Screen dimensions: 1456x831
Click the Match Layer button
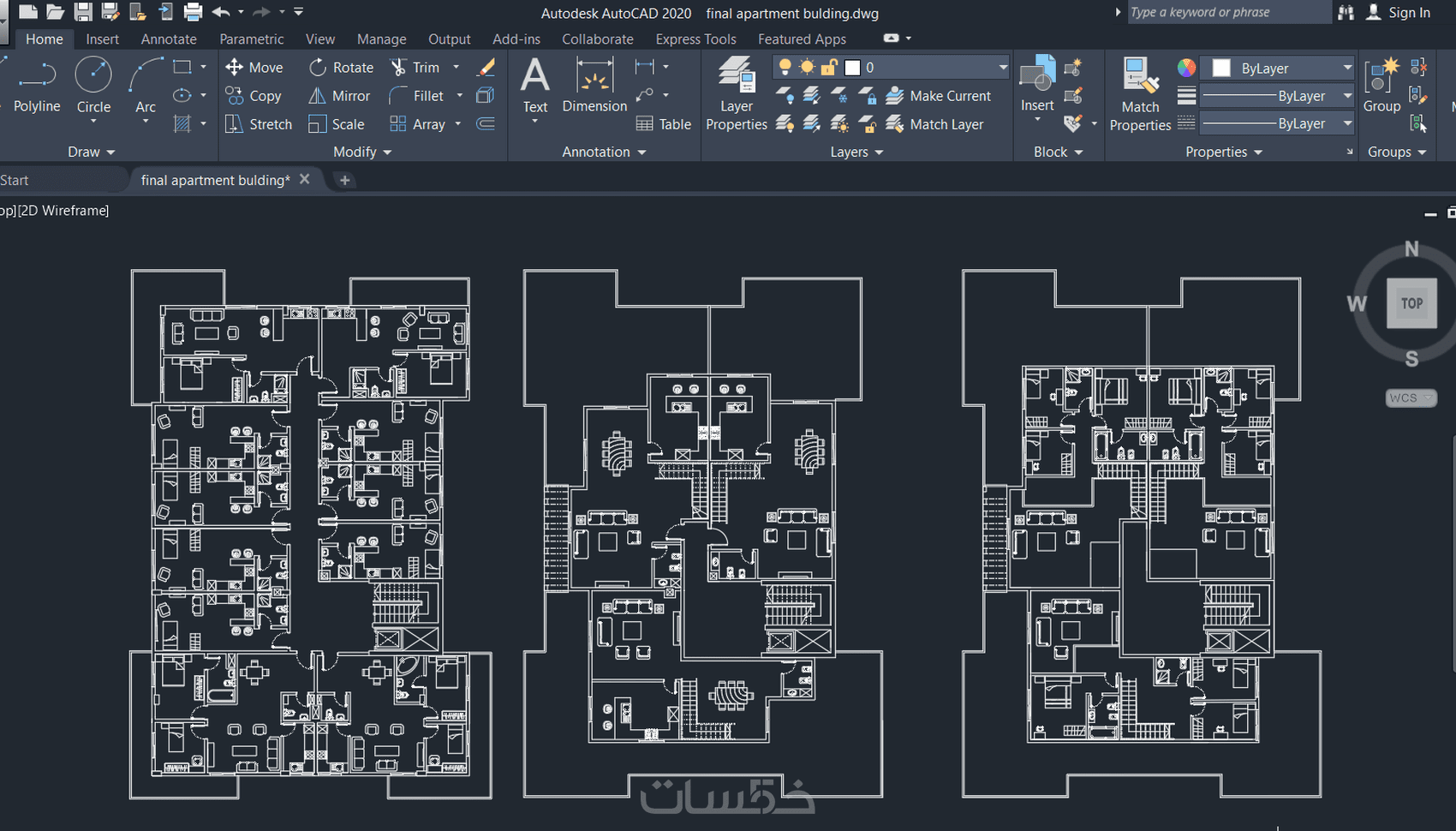pyautogui.click(x=934, y=124)
